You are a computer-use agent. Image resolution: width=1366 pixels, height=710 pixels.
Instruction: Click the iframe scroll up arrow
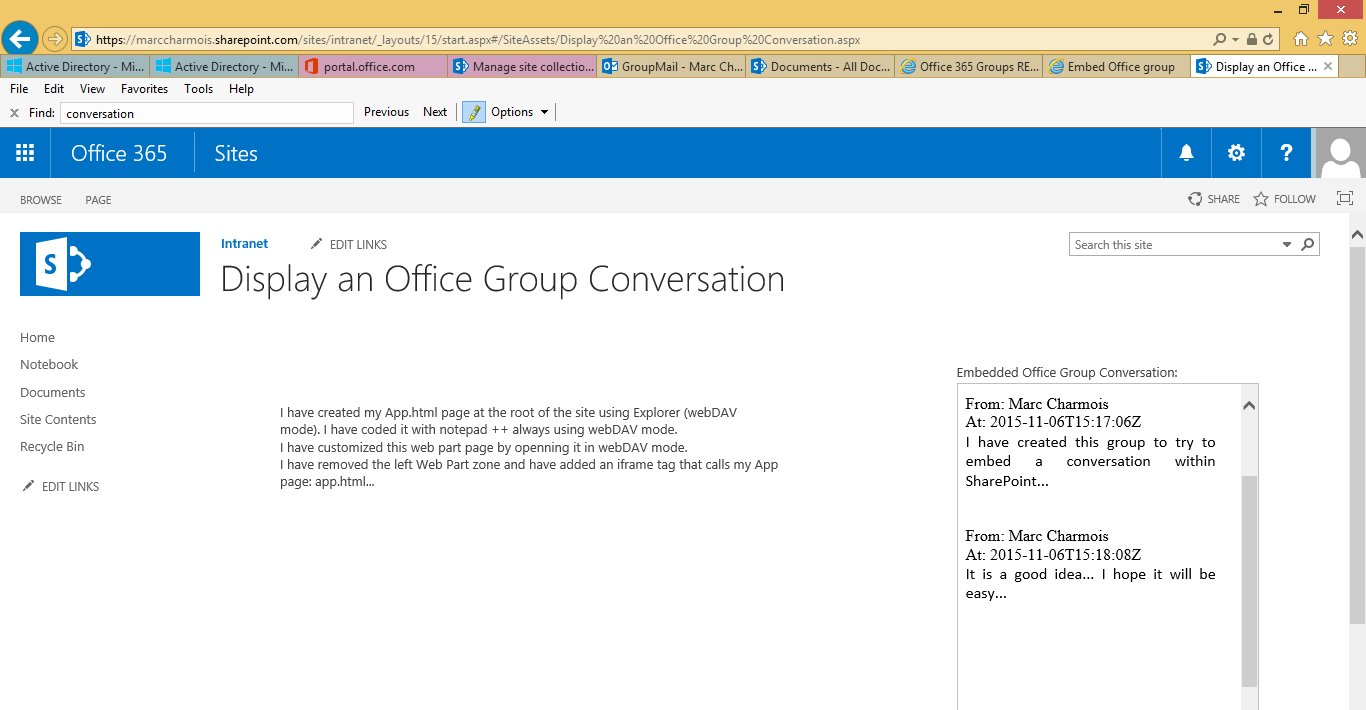pyautogui.click(x=1249, y=405)
